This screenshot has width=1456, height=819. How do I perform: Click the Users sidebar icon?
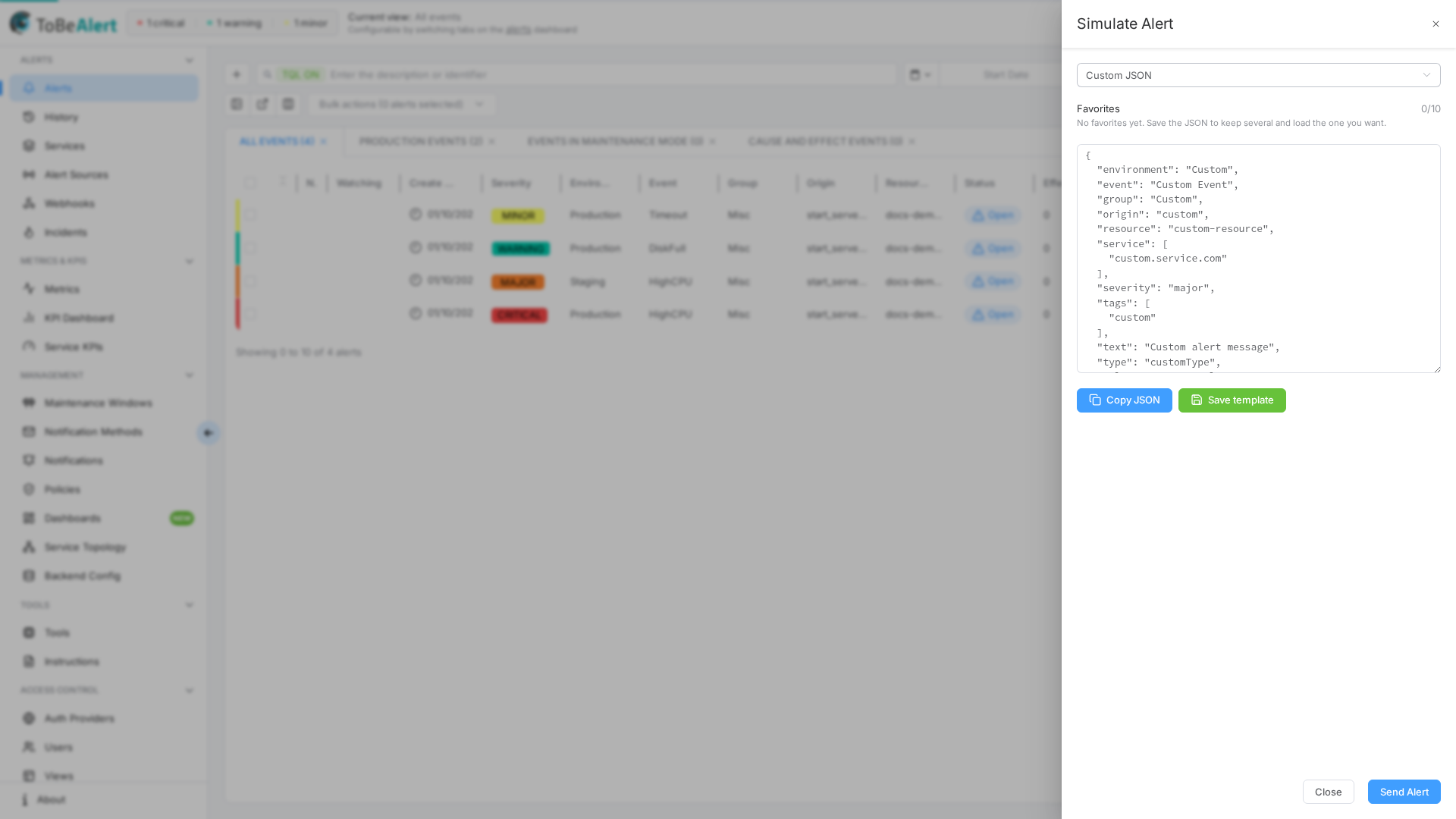pos(29,747)
